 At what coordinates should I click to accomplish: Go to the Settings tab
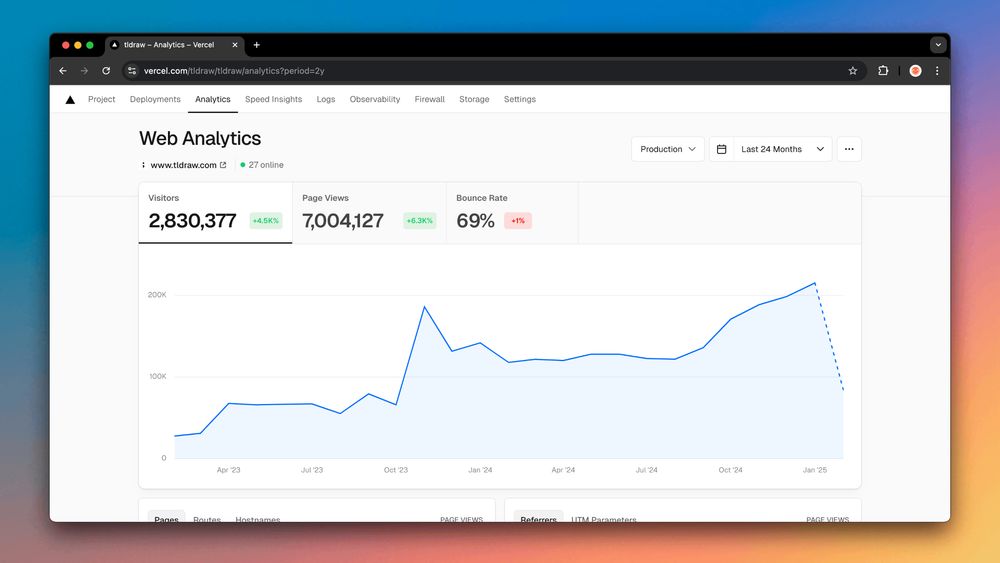[520, 99]
